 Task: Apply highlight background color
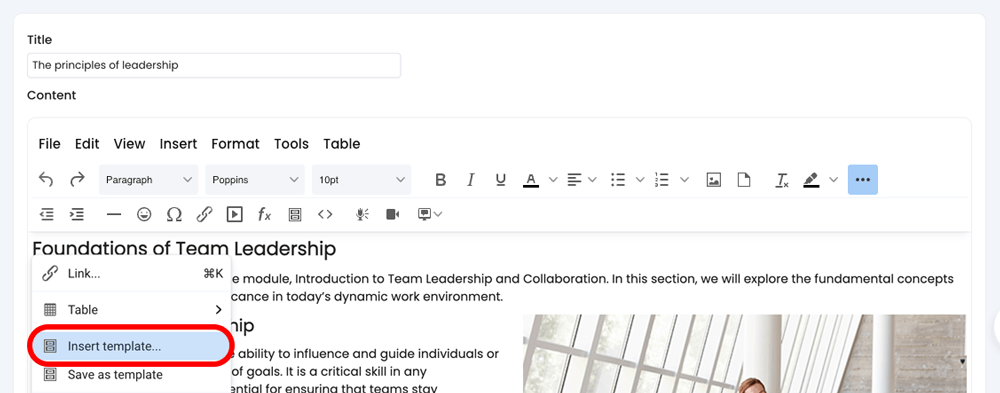click(811, 180)
